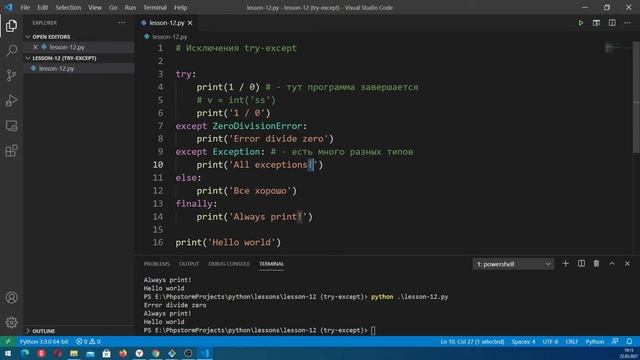This screenshot has width=640, height=360.
Task: Open the feedback icon in status bar
Action: 615,341
